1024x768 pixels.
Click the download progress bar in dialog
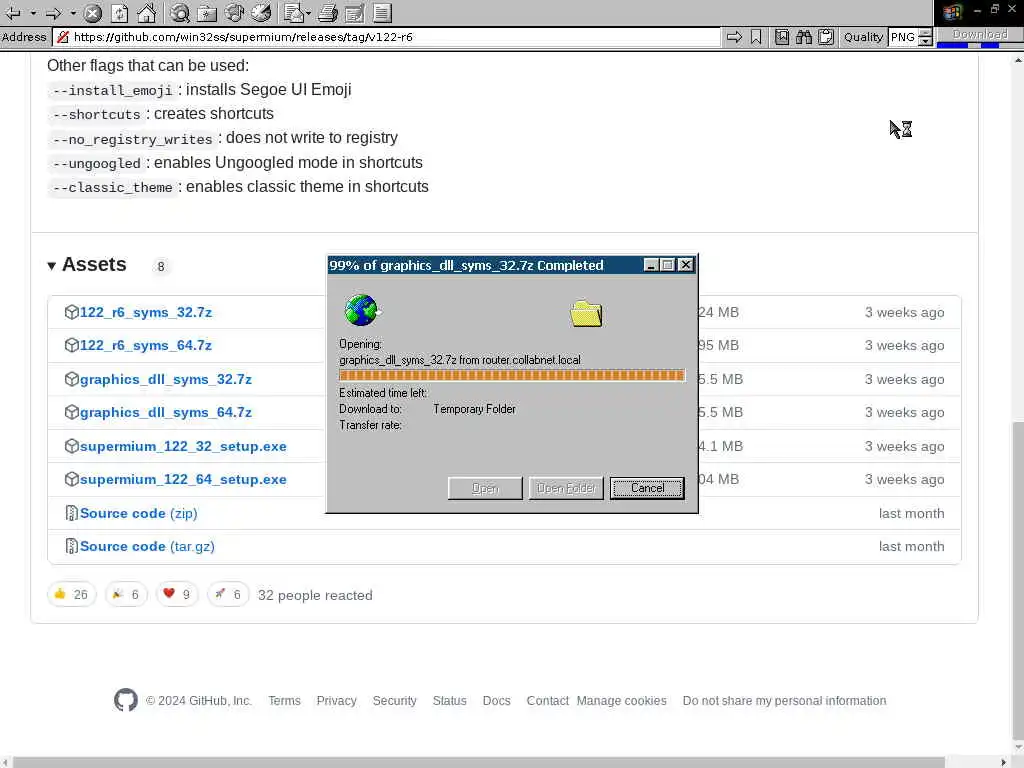click(x=512, y=376)
